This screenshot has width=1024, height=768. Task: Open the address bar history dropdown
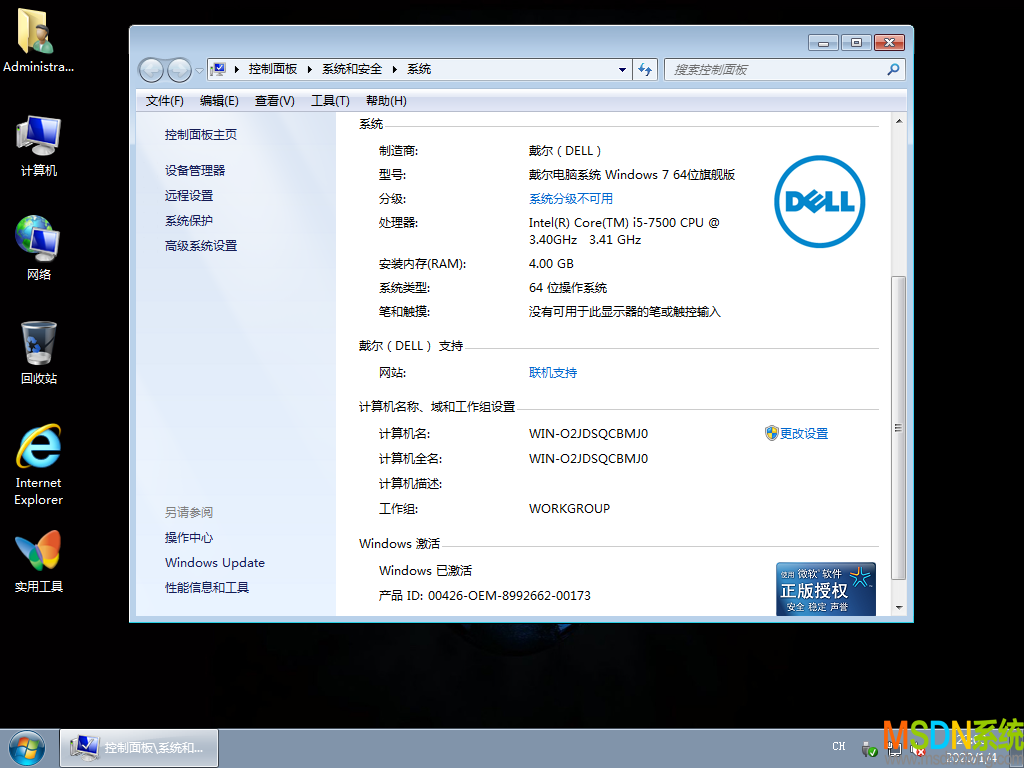(x=622, y=69)
